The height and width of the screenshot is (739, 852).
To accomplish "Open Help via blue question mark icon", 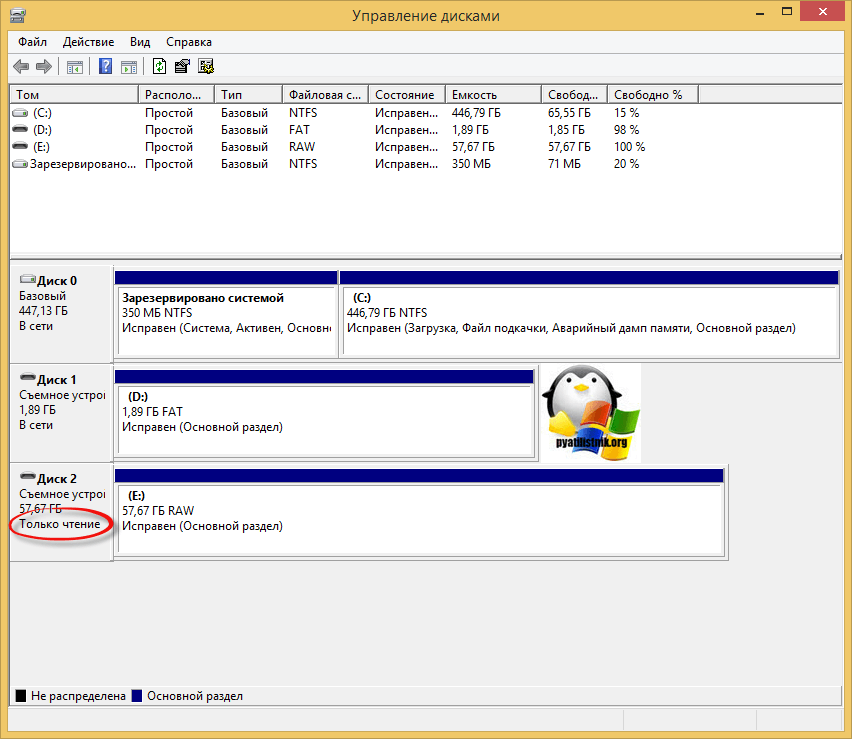I will tap(105, 67).
